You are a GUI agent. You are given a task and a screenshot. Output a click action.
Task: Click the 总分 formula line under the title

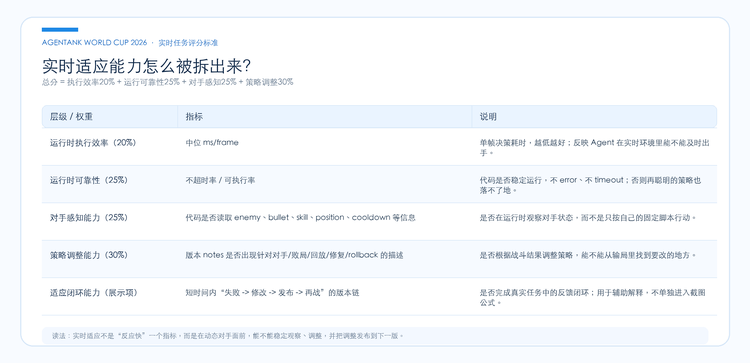[167, 82]
